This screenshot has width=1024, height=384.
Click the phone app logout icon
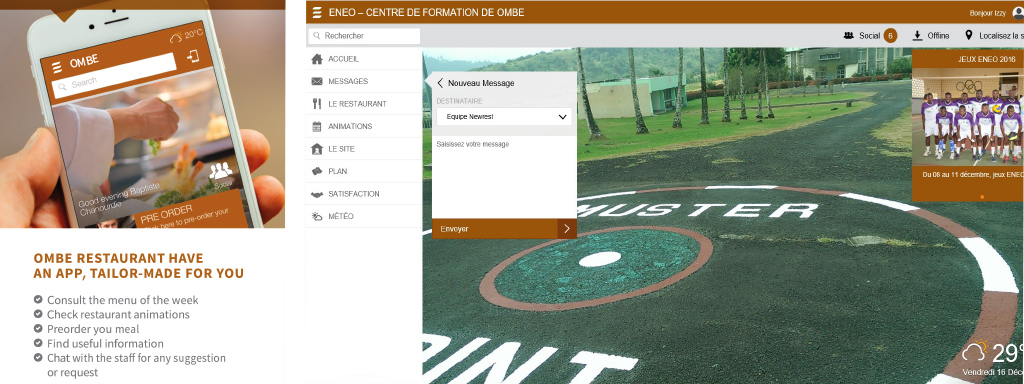point(193,56)
